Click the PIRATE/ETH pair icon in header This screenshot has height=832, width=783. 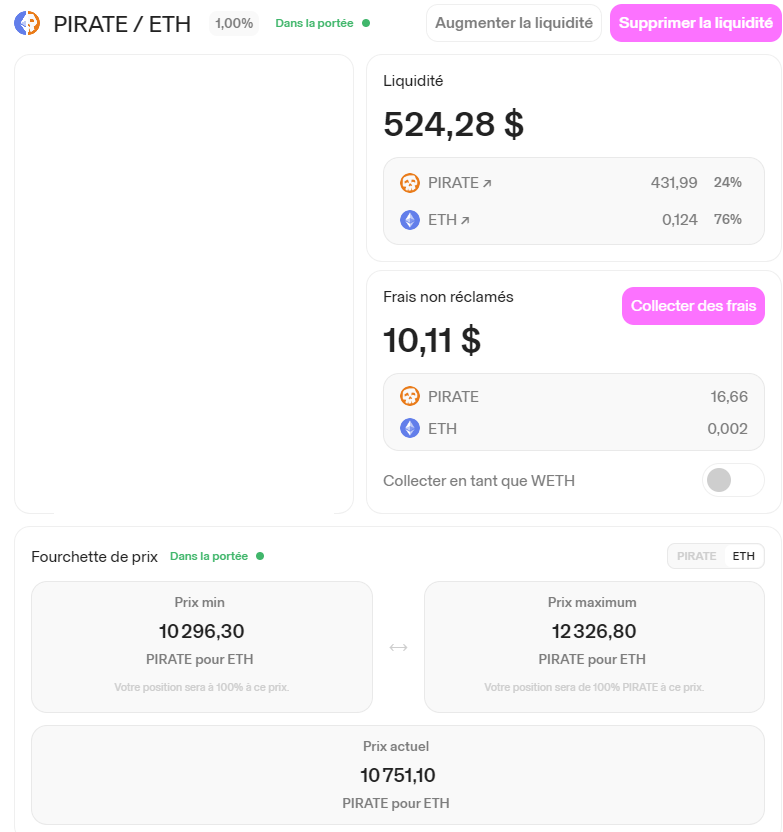coord(27,23)
